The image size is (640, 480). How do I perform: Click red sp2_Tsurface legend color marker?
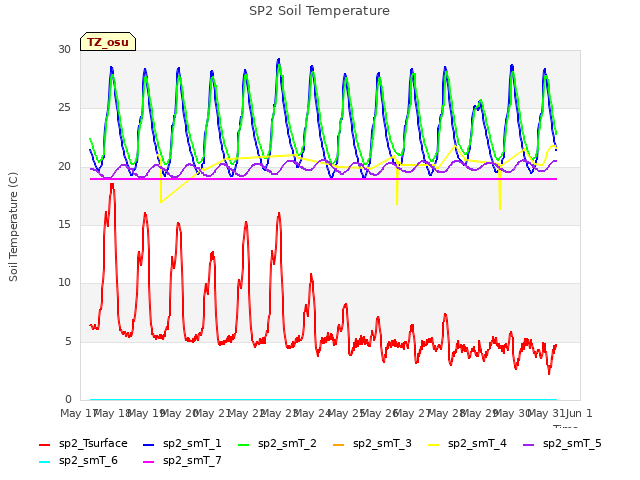tap(44, 444)
